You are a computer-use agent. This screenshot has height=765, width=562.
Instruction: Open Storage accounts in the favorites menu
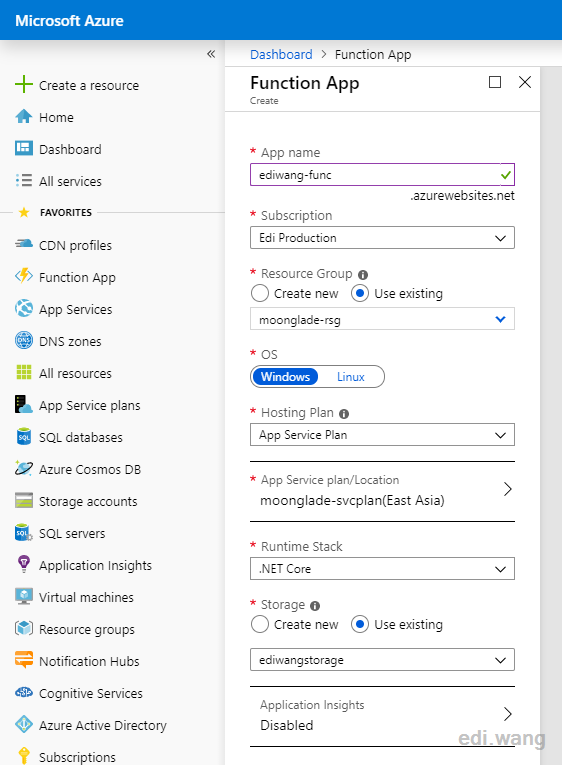pyautogui.click(x=88, y=501)
